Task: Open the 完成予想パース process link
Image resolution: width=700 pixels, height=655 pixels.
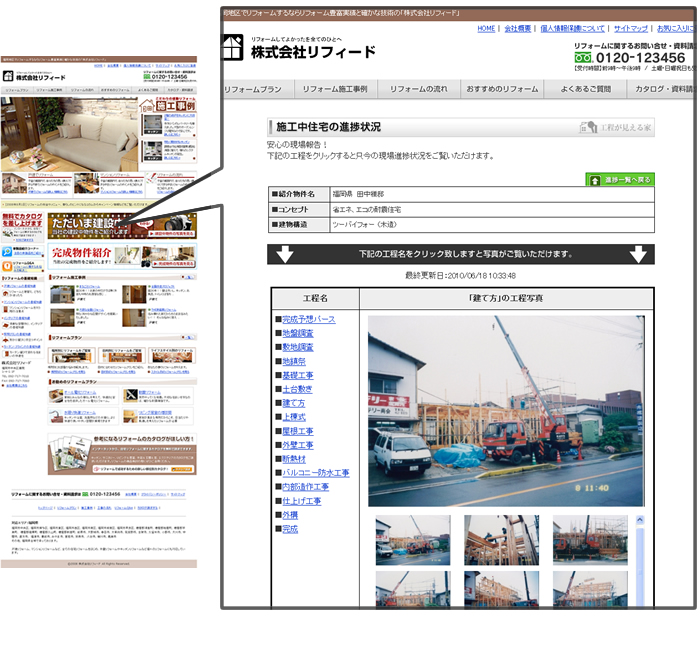Action: click(x=308, y=319)
